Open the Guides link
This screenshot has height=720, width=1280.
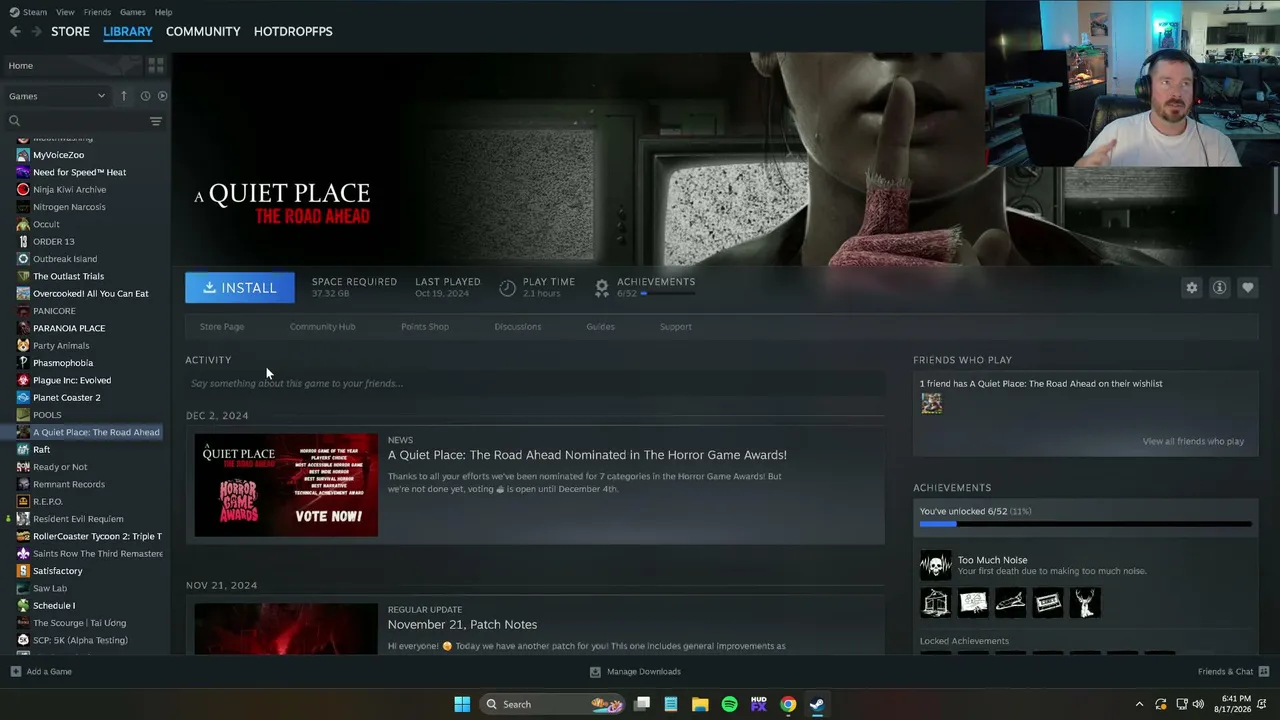600,326
